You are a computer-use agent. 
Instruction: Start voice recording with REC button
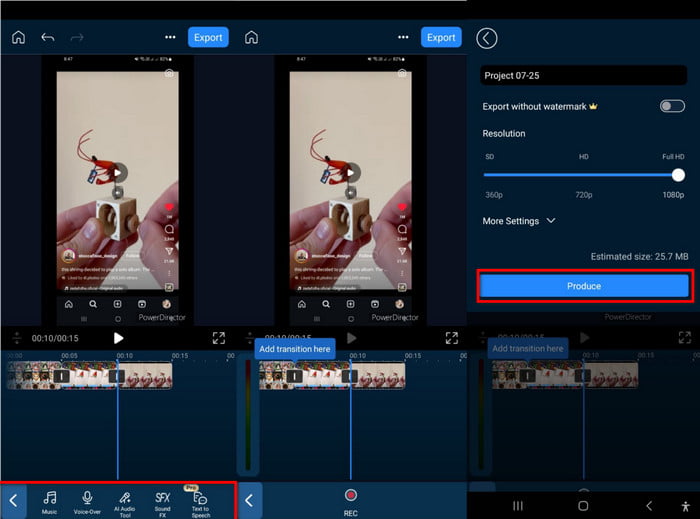coord(351,502)
